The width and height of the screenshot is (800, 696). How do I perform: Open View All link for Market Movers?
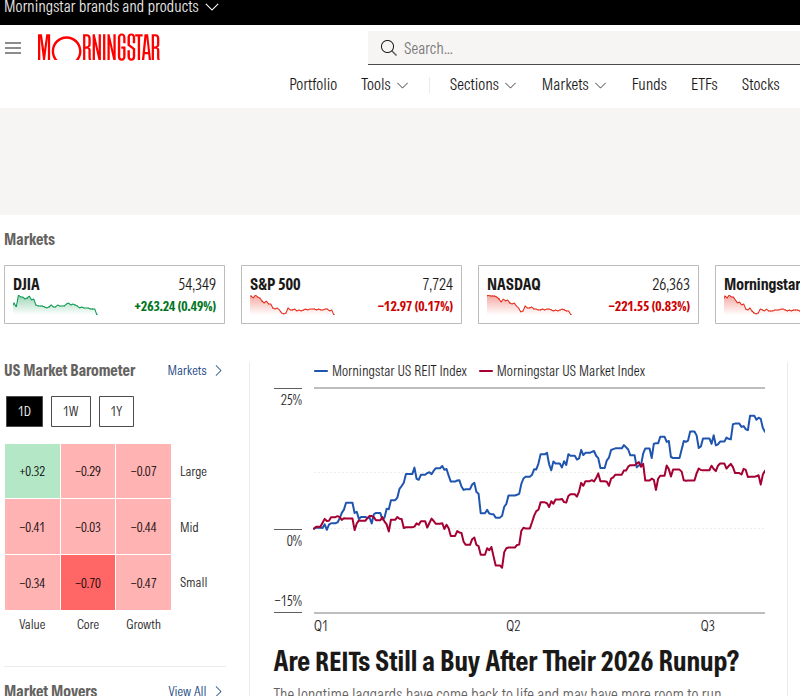point(195,690)
